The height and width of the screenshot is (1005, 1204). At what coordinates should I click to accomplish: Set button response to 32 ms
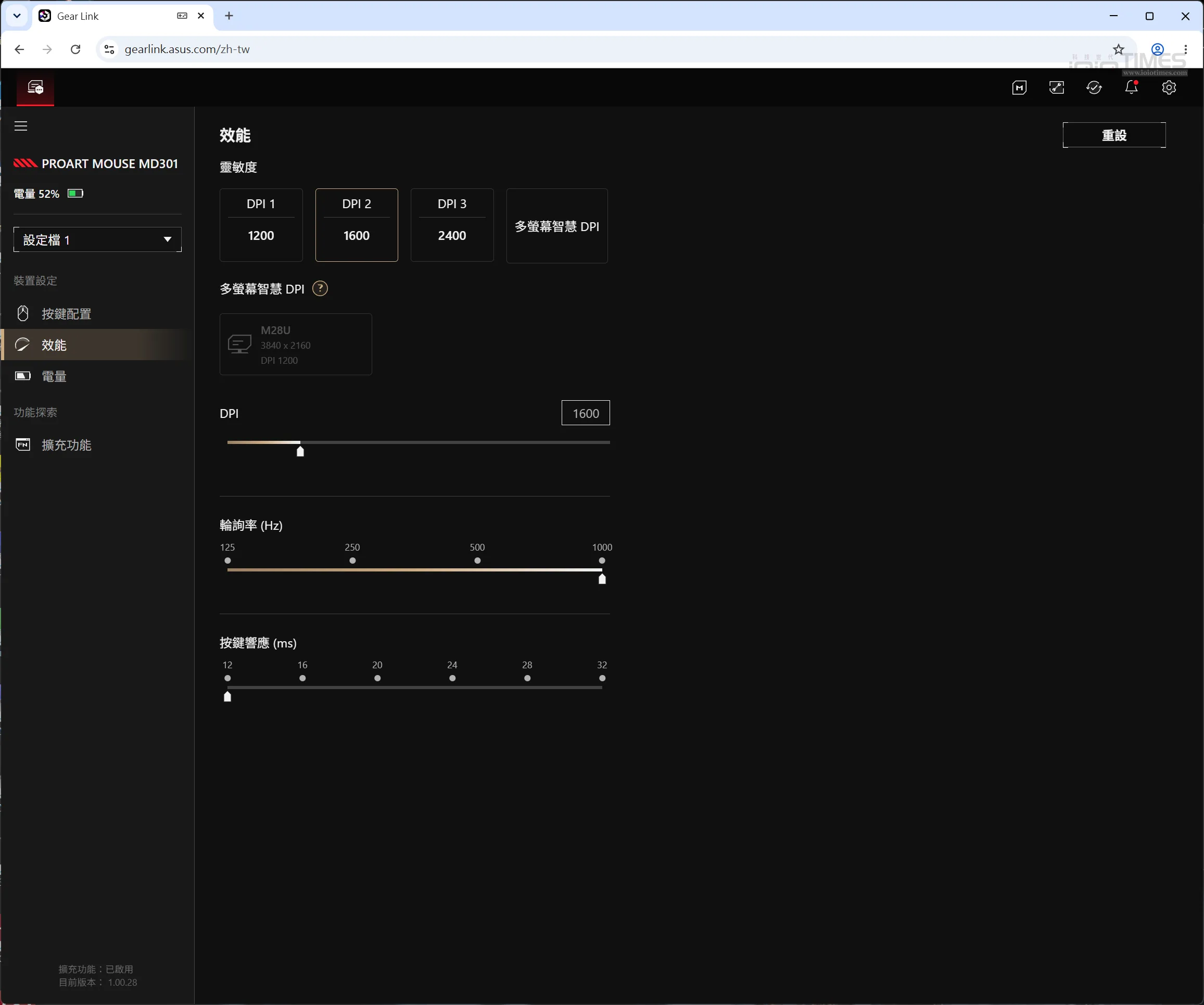[602, 678]
